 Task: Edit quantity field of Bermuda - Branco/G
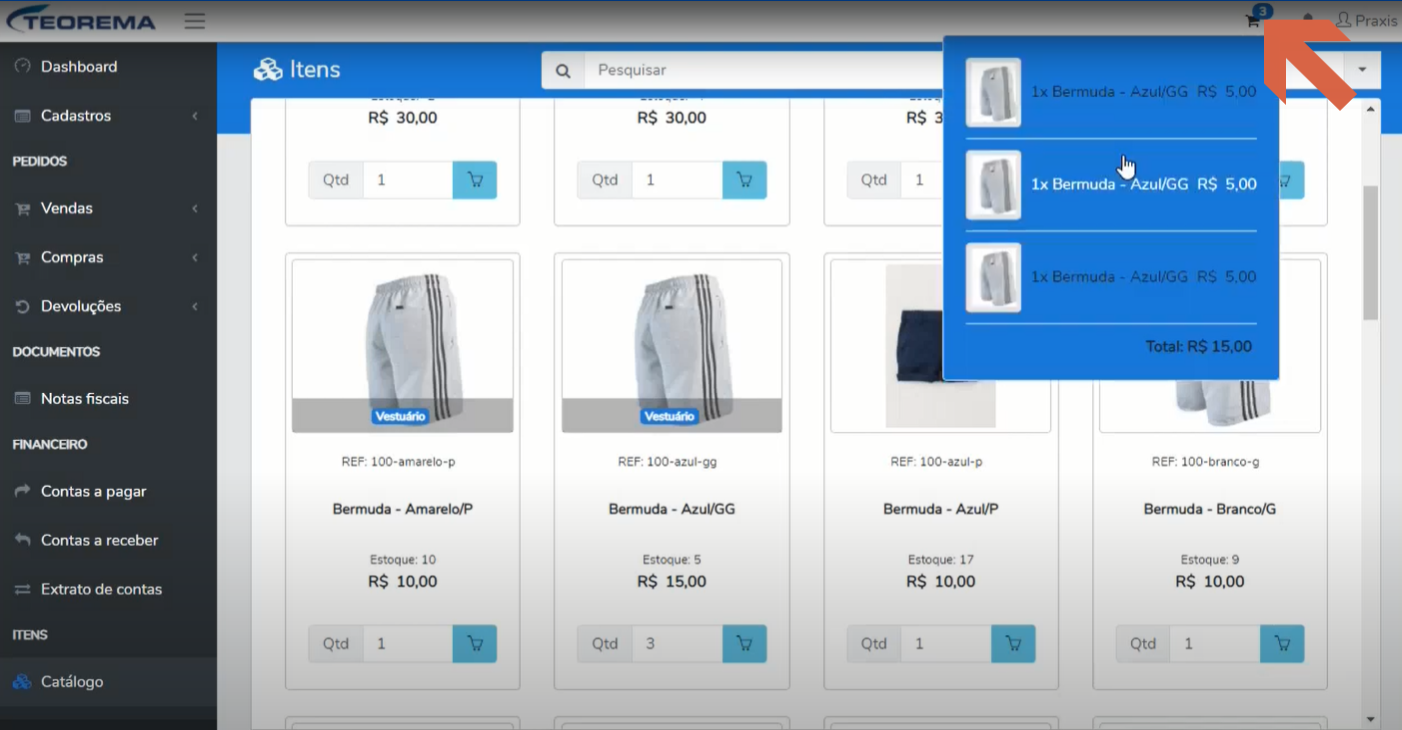tap(1215, 644)
